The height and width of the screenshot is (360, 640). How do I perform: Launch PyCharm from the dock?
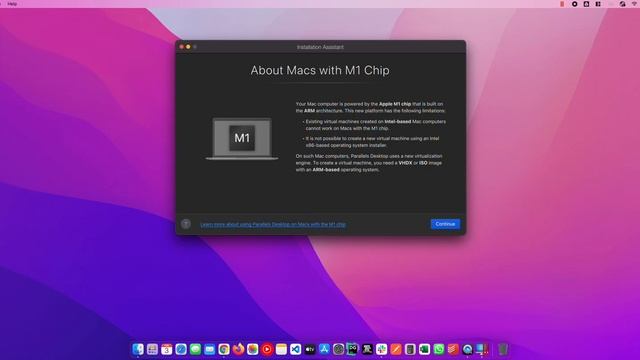[x=353, y=349]
